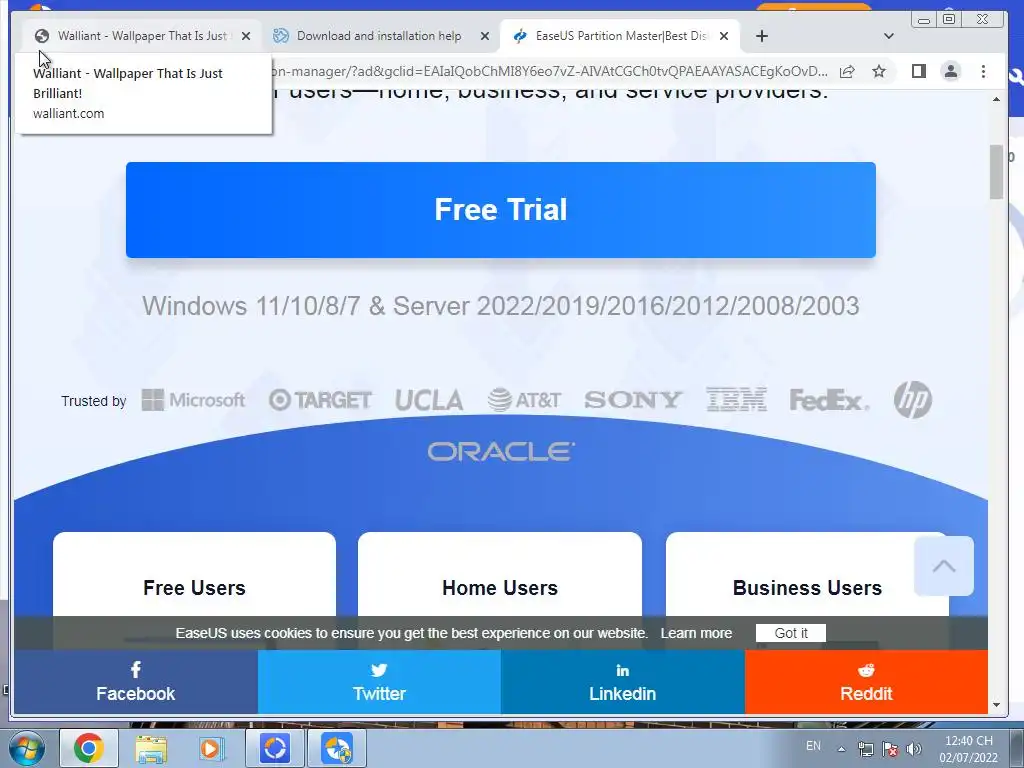Image resolution: width=1024 pixels, height=768 pixels.
Task: Click the page vertical scrollbar thumb
Action: 996,172
